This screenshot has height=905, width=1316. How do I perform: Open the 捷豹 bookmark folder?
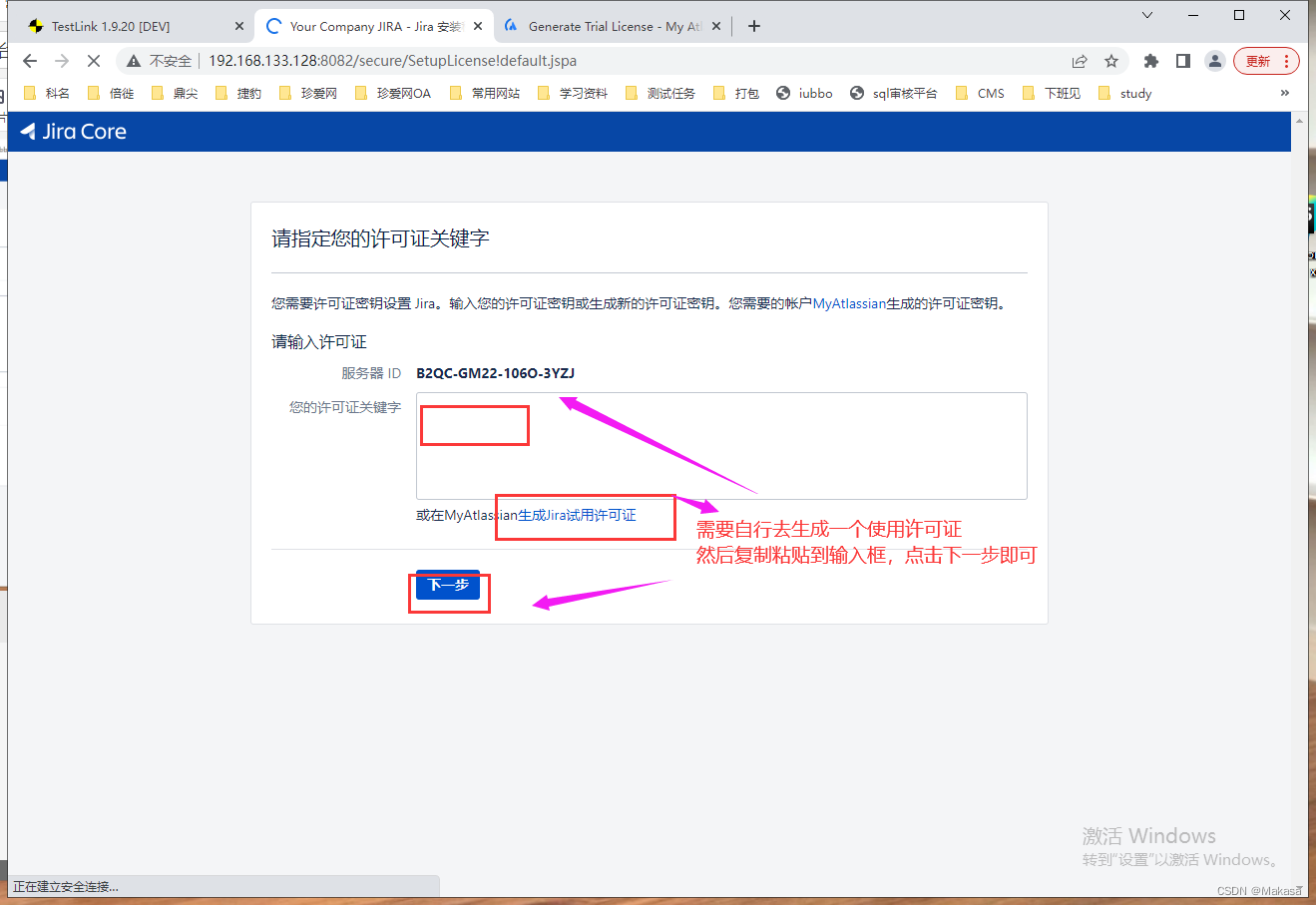tap(238, 93)
